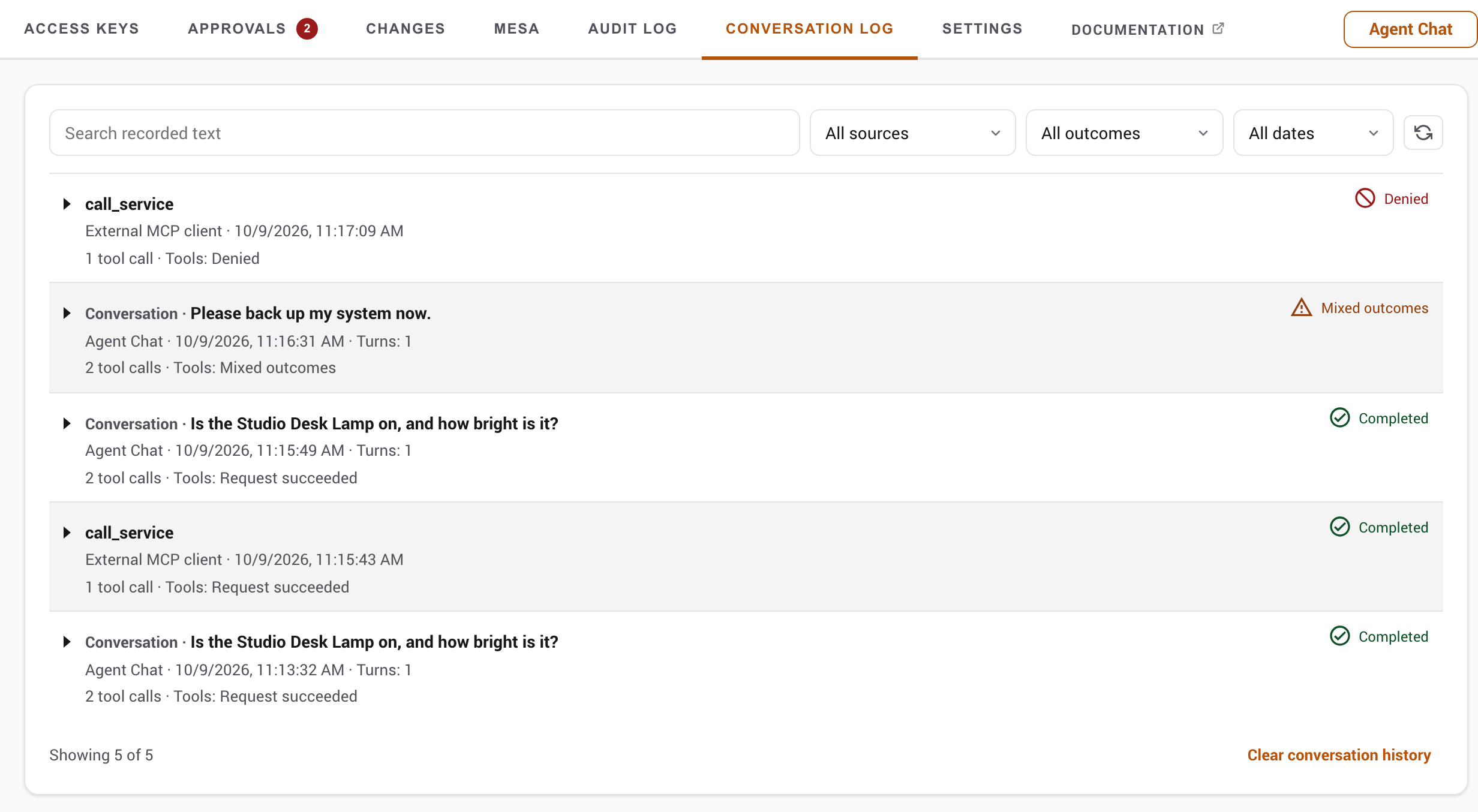Expand the 'Please back up my system now' conversation
1478x812 pixels.
[67, 313]
